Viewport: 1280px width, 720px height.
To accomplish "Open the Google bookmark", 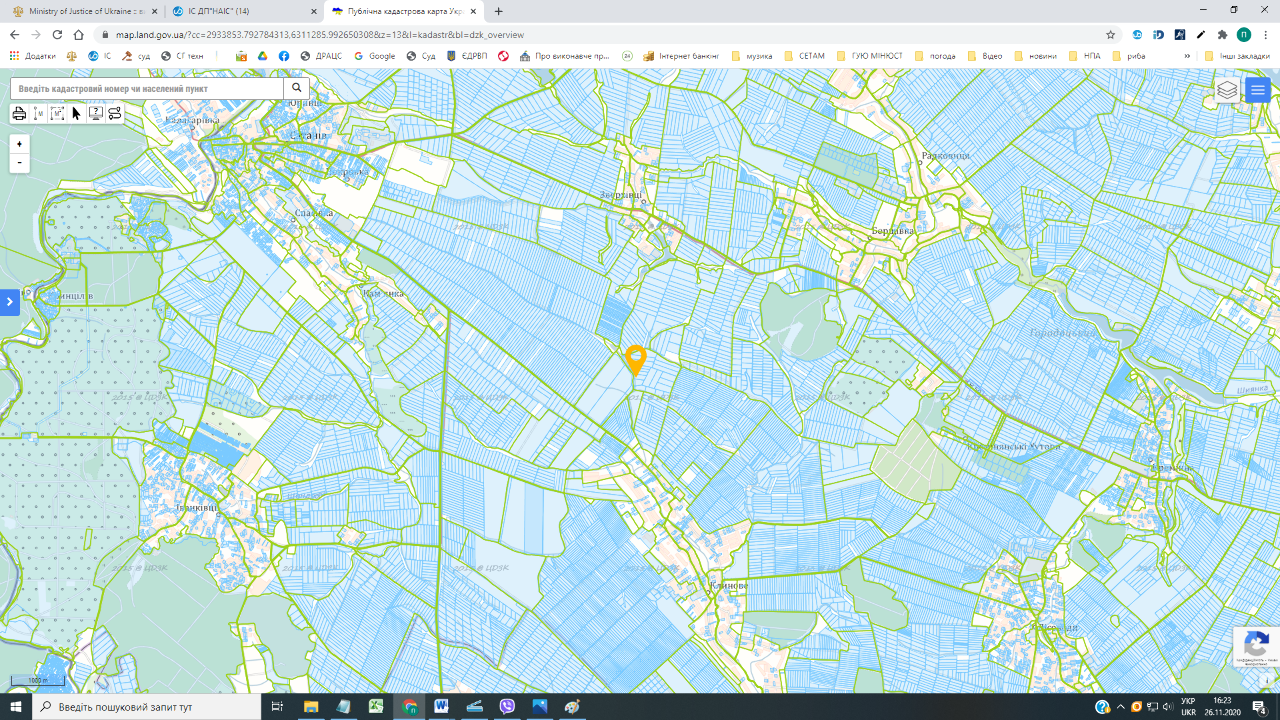I will 374,56.
